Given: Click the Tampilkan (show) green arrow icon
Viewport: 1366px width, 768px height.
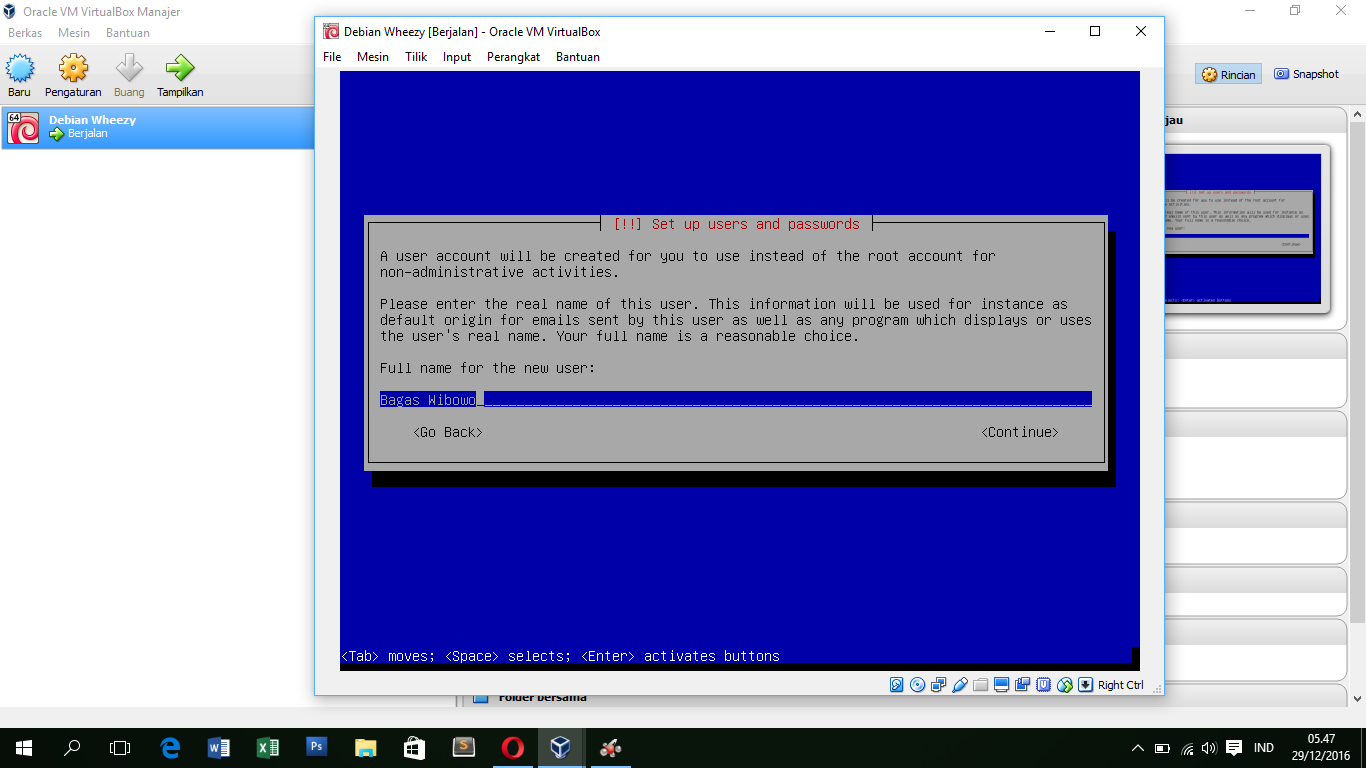Looking at the screenshot, I should pyautogui.click(x=180, y=76).
